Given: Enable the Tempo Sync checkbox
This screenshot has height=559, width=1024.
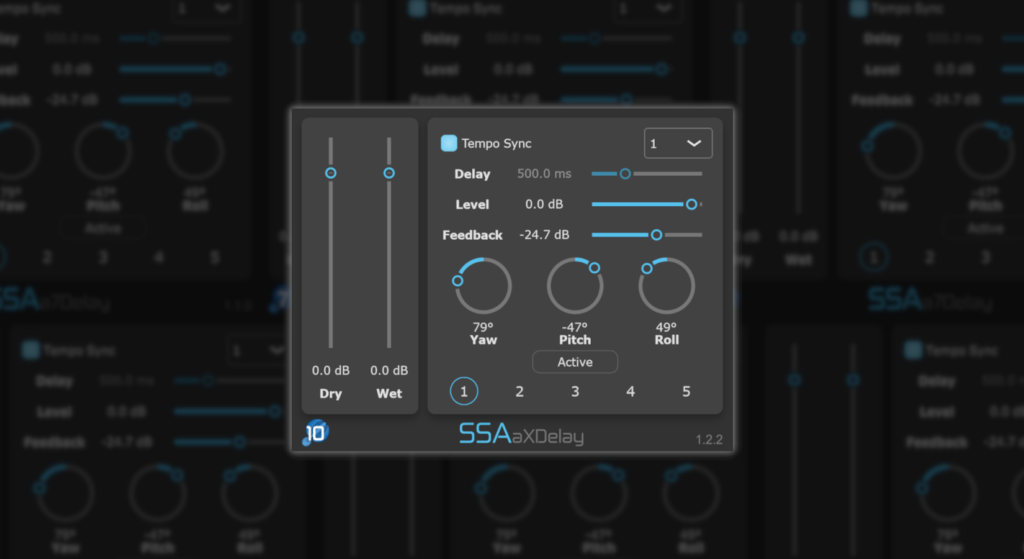Looking at the screenshot, I should [449, 144].
